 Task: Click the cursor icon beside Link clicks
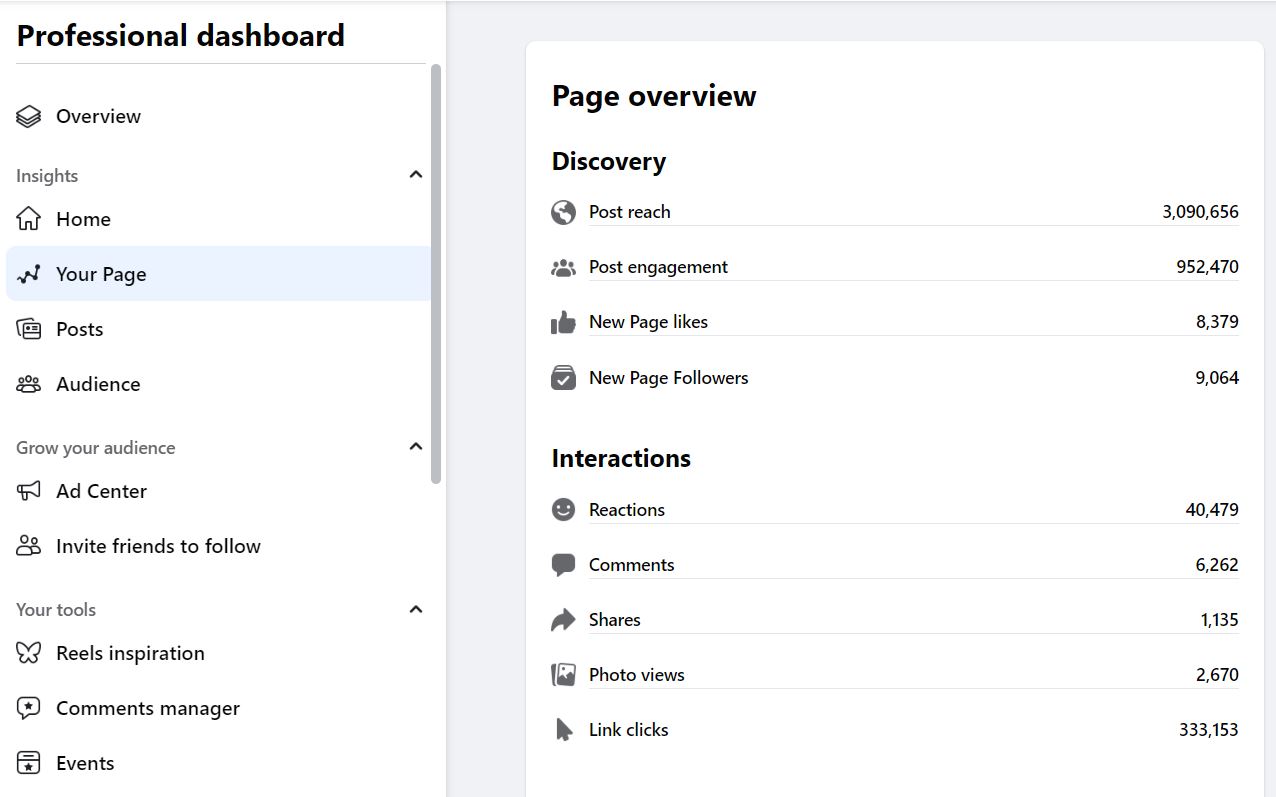tap(563, 729)
